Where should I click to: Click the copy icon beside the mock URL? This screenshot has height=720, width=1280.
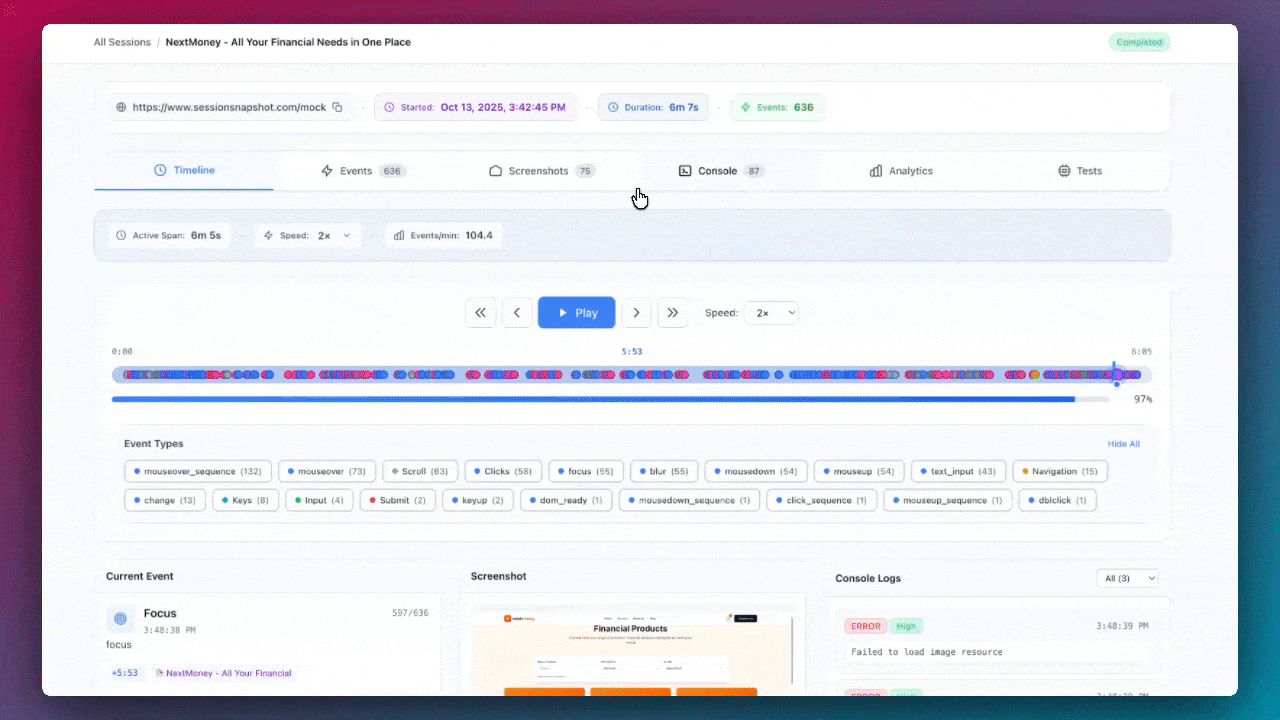pyautogui.click(x=337, y=106)
